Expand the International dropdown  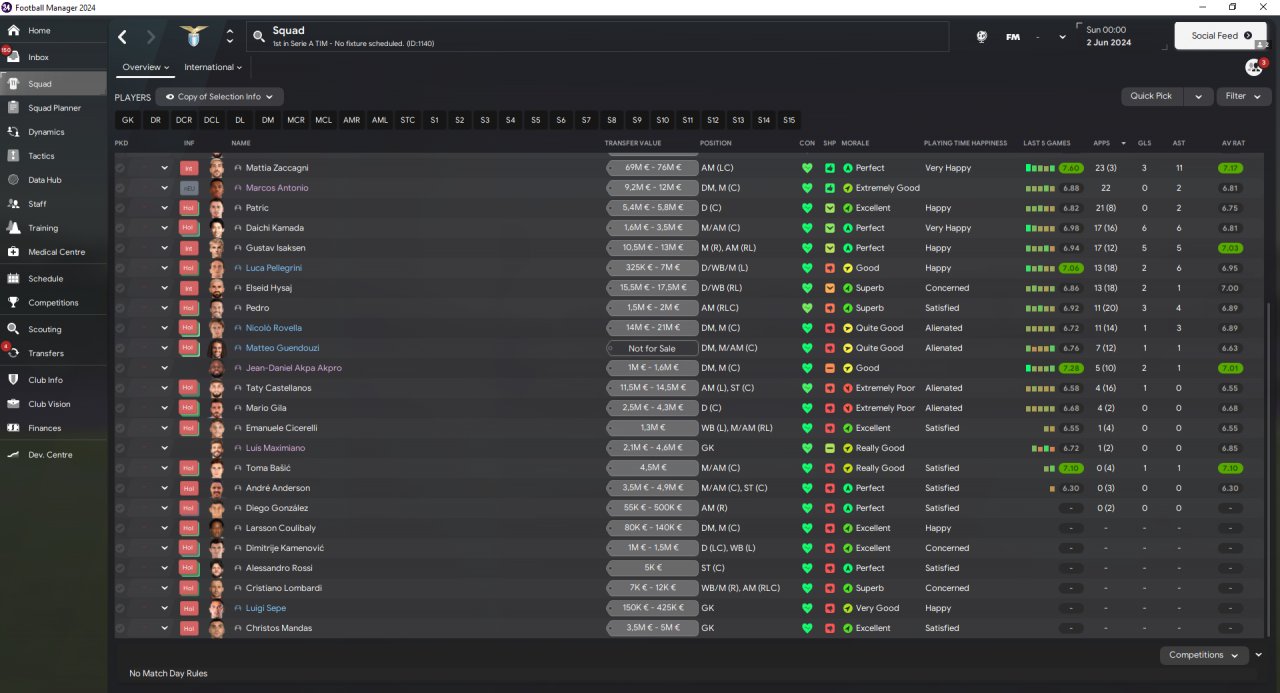pos(213,67)
